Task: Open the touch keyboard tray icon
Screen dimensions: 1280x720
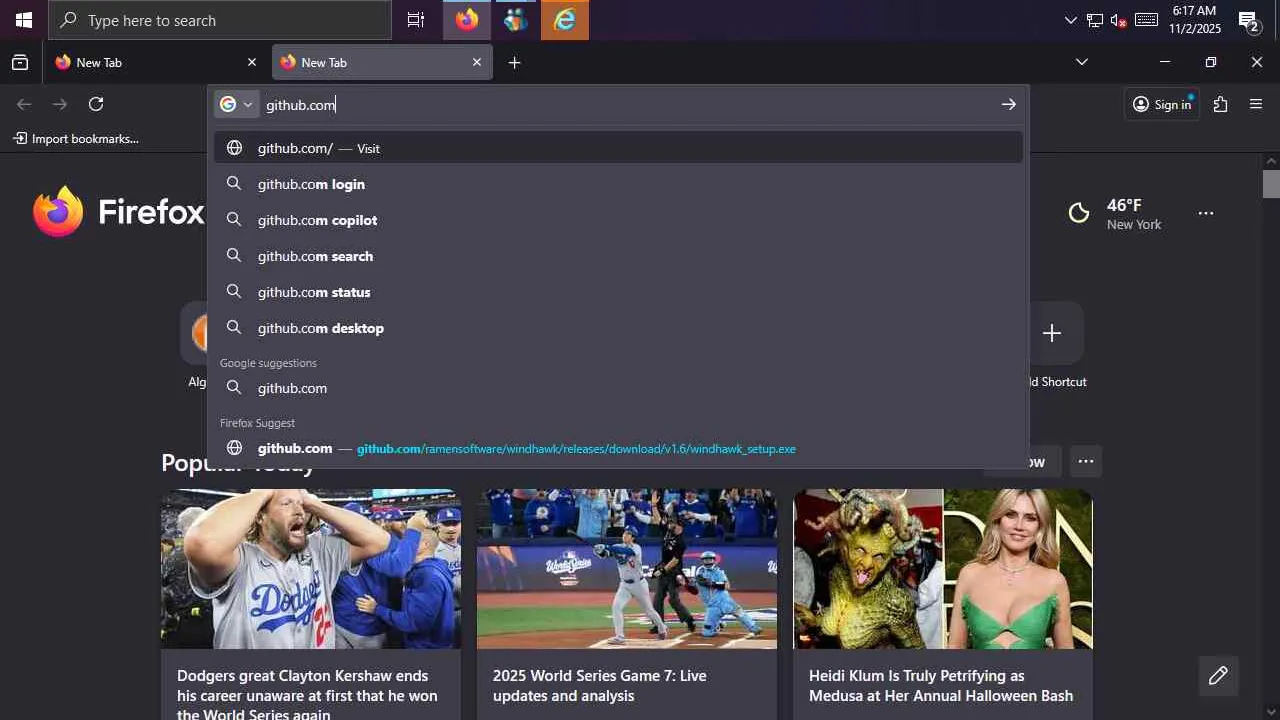Action: pos(1147,20)
